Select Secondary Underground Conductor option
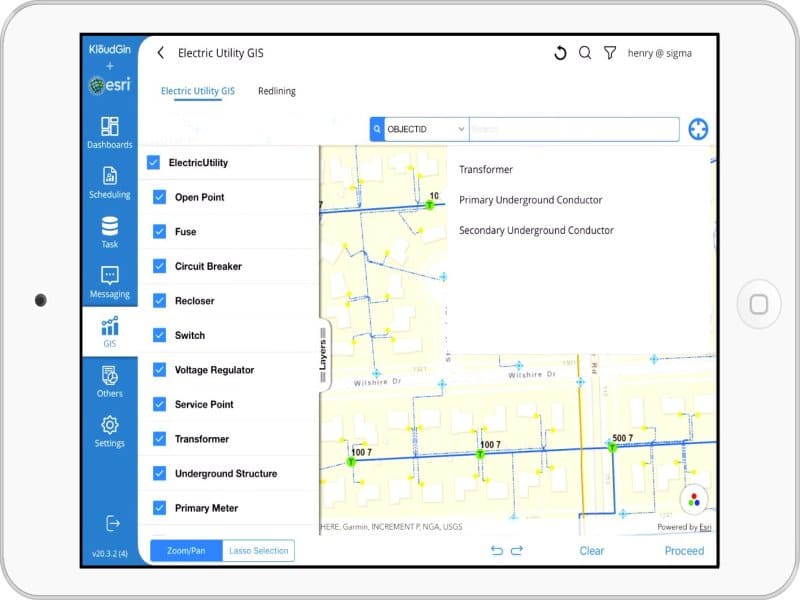 536,230
